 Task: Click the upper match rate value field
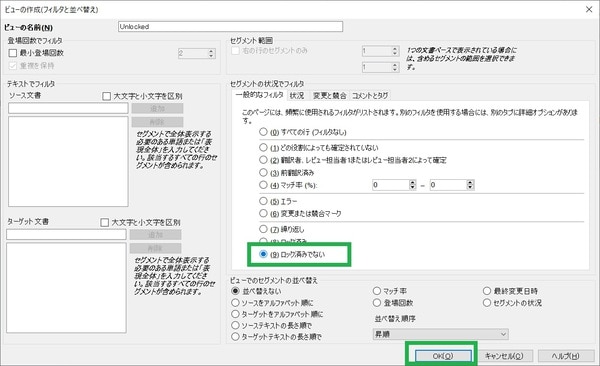coord(448,185)
